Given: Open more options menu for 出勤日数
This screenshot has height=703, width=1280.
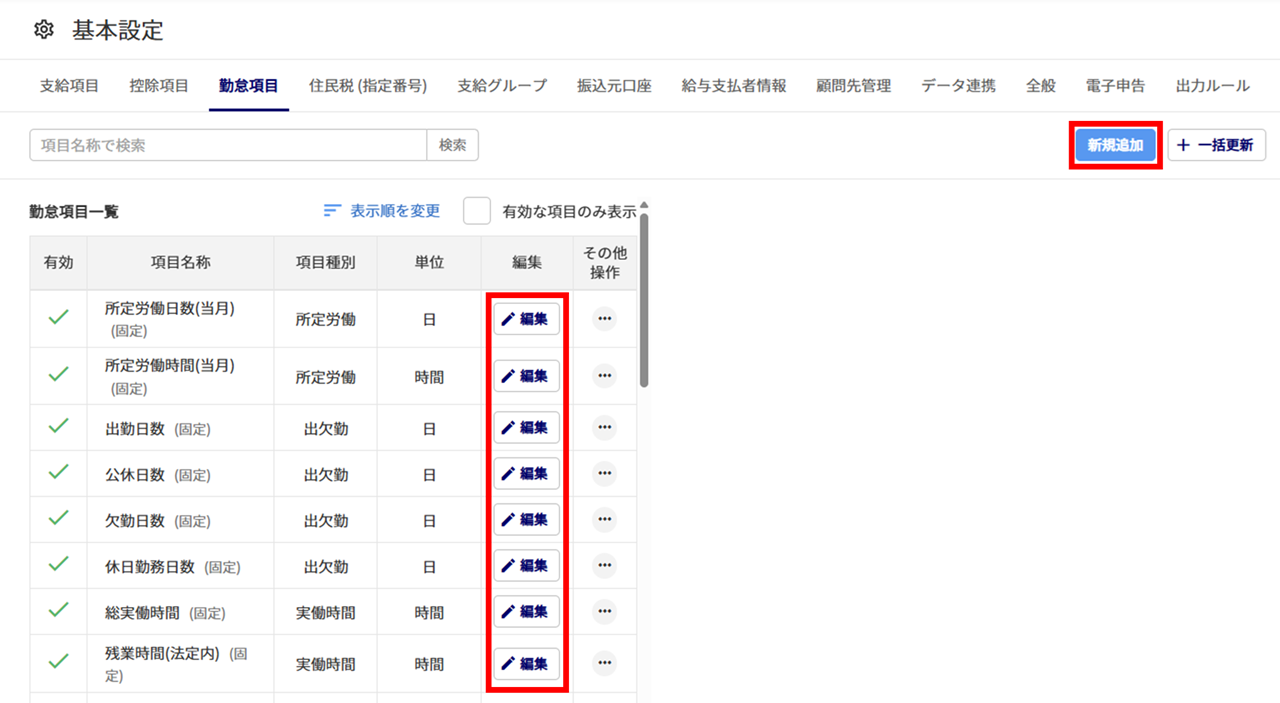Looking at the screenshot, I should (x=604, y=428).
